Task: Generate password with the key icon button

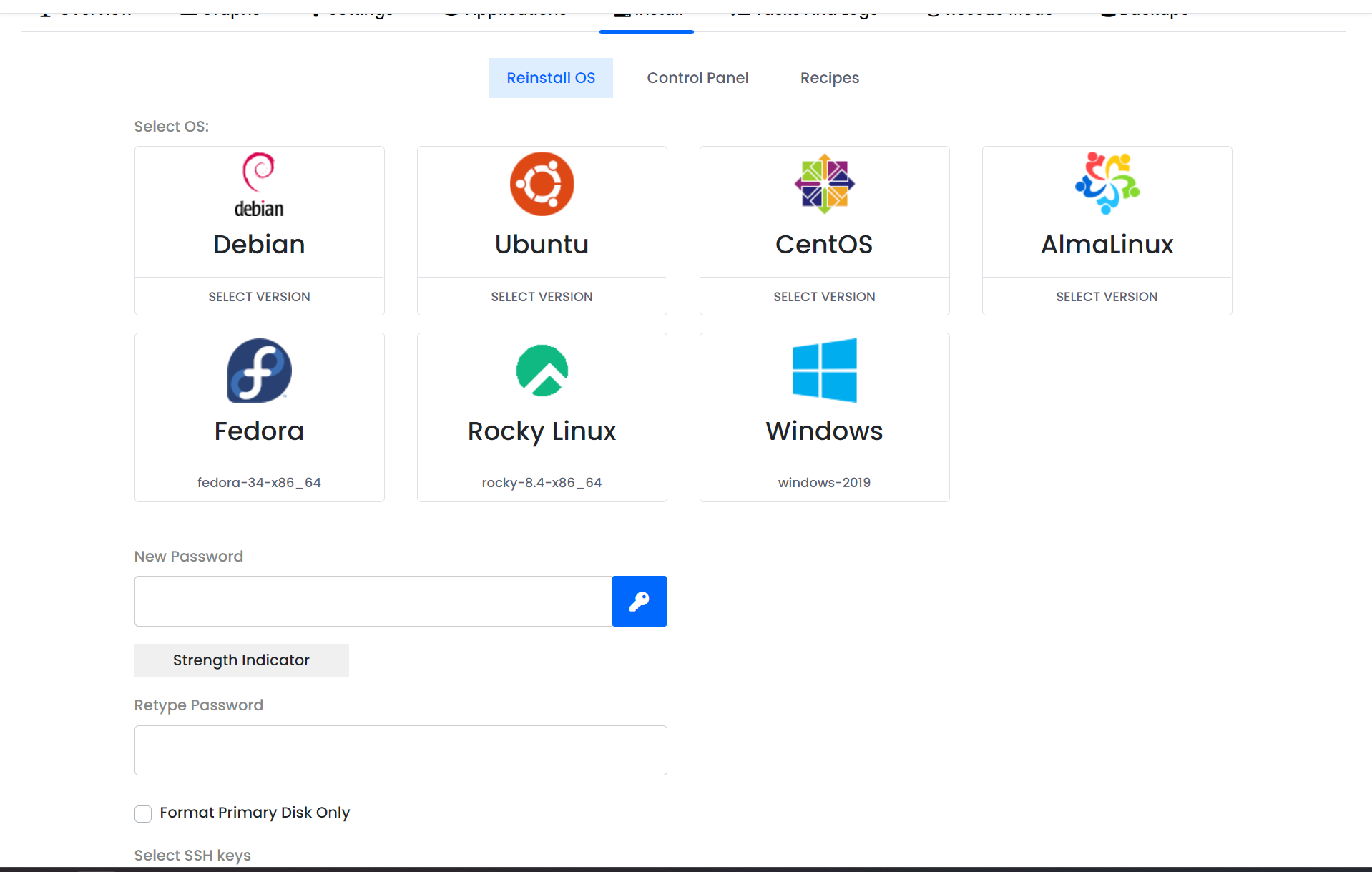Action: click(x=640, y=601)
